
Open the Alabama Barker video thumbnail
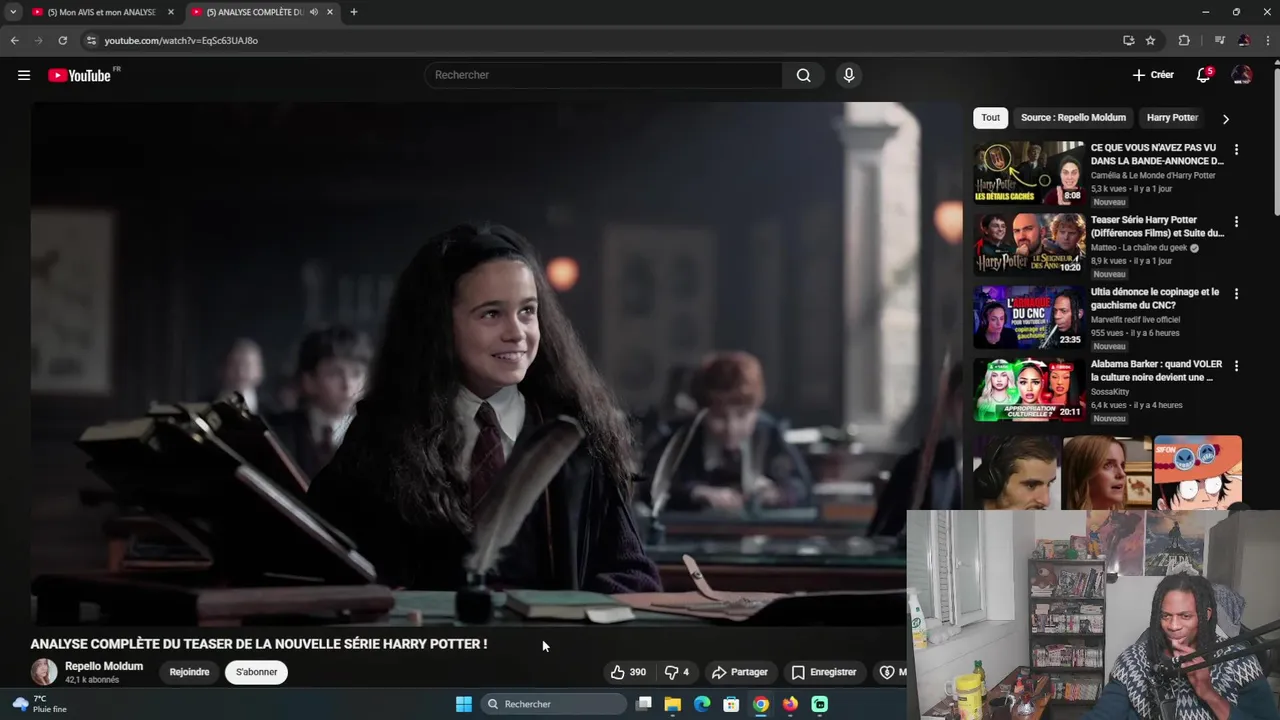coord(1029,389)
